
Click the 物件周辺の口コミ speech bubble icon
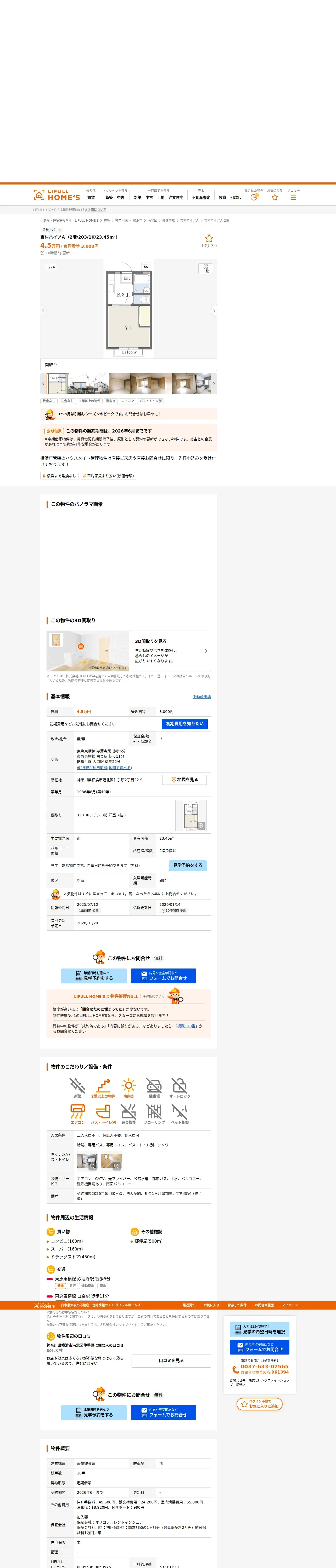pos(51,1336)
